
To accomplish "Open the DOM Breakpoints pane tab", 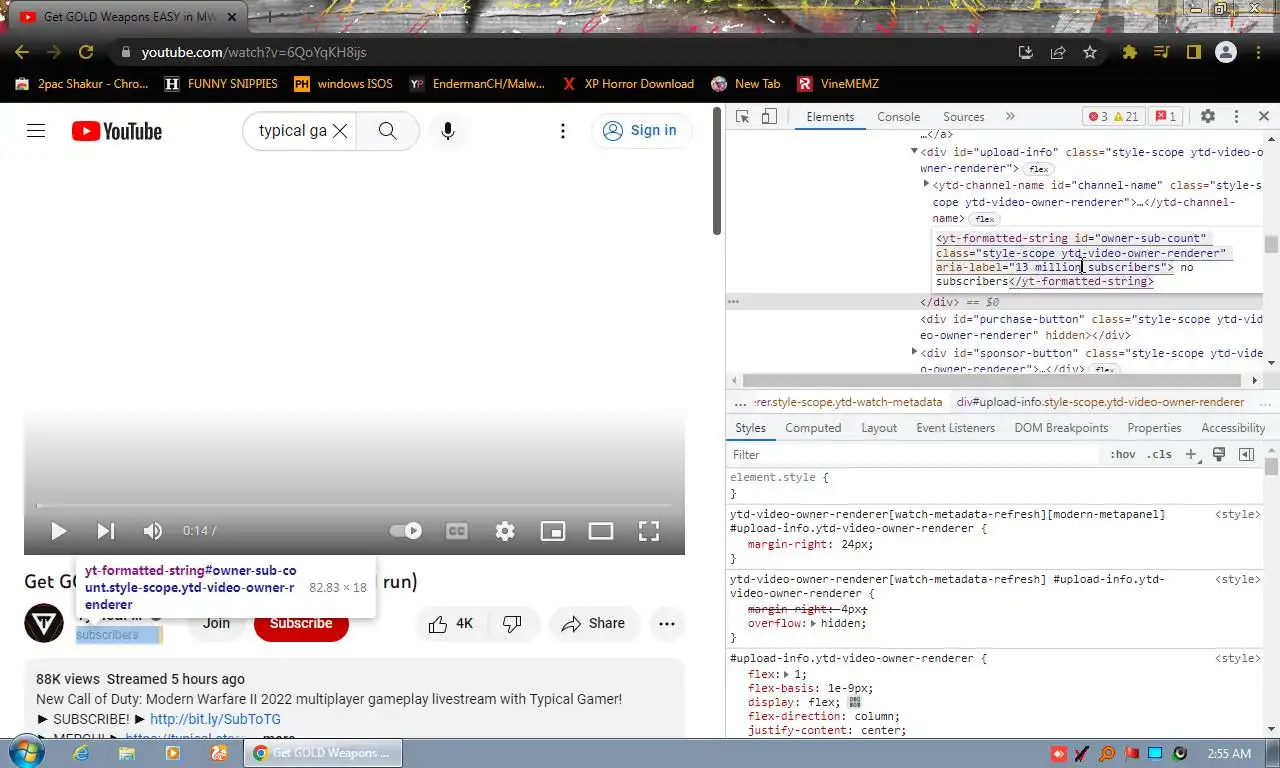I will [x=1061, y=428].
